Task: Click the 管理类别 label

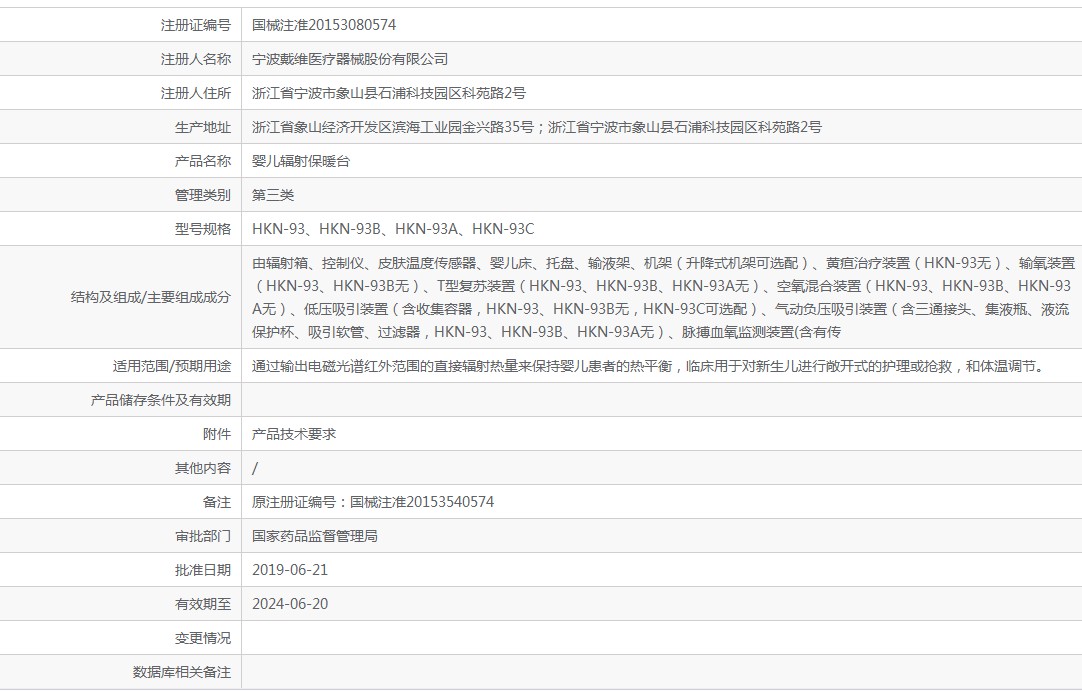Action: [202, 195]
